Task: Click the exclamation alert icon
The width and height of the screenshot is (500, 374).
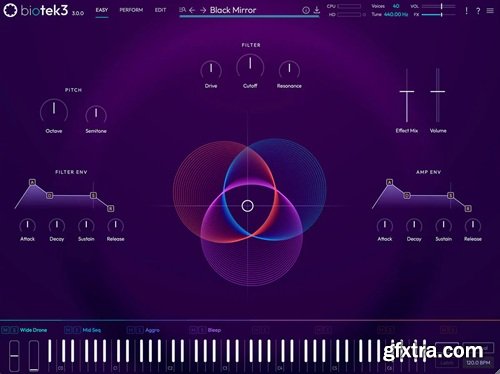Action: [466, 11]
